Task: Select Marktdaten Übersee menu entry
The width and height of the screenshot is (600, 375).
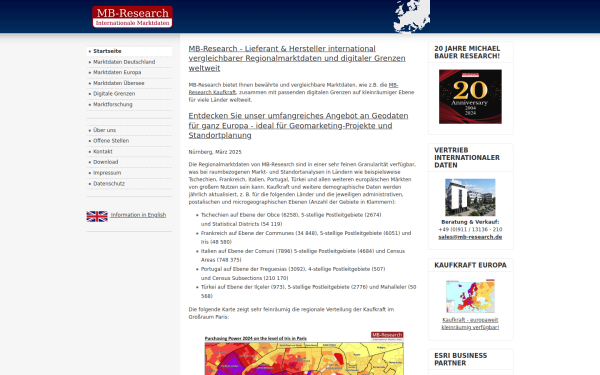Action: [119, 83]
